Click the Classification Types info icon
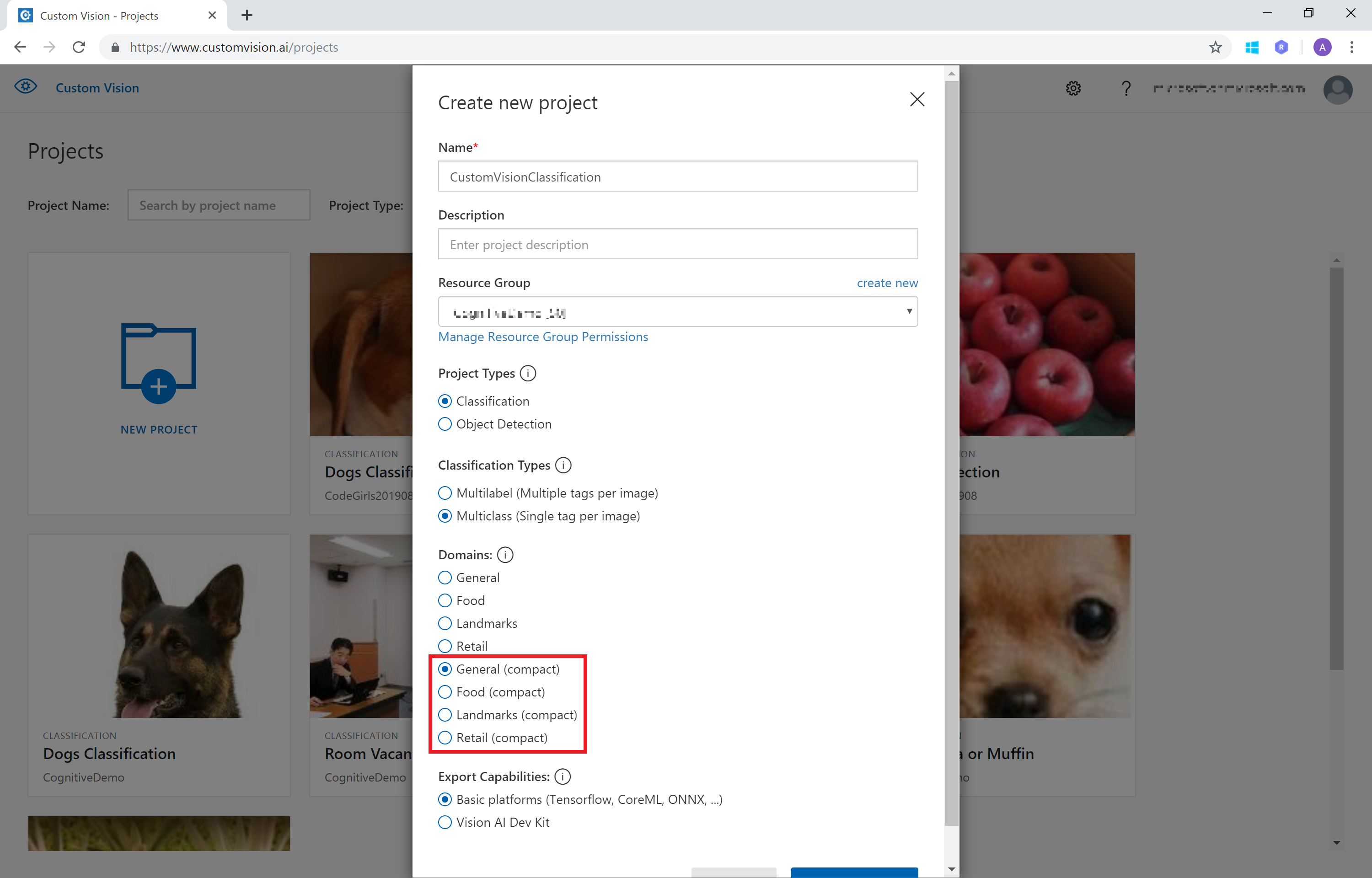 [563, 465]
